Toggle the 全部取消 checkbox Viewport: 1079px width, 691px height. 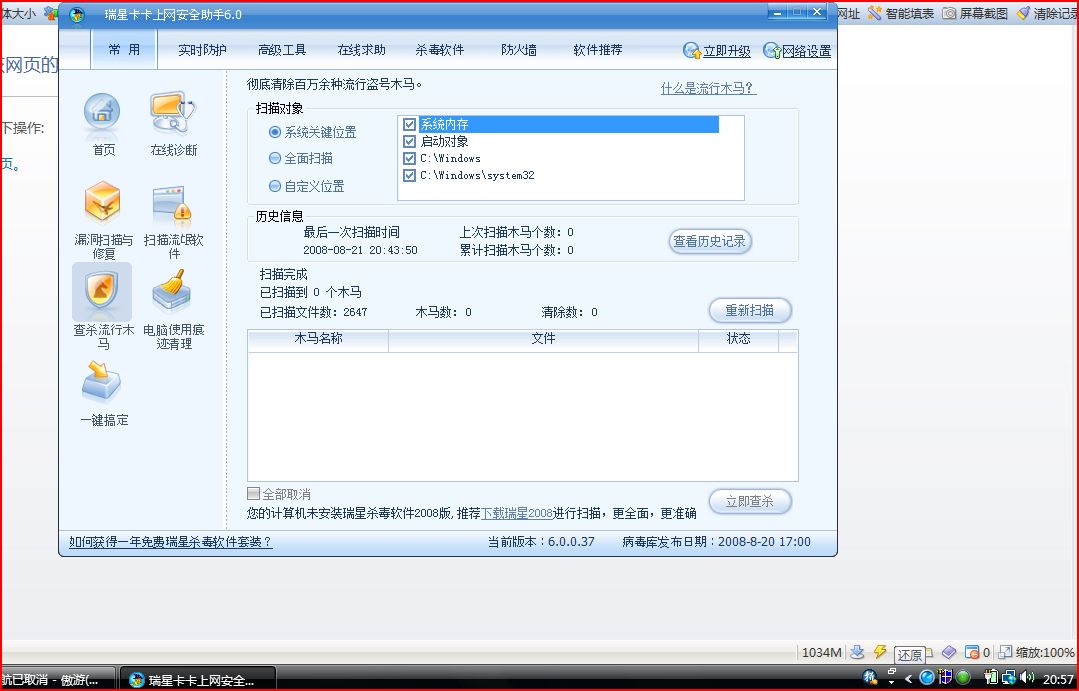click(x=253, y=493)
